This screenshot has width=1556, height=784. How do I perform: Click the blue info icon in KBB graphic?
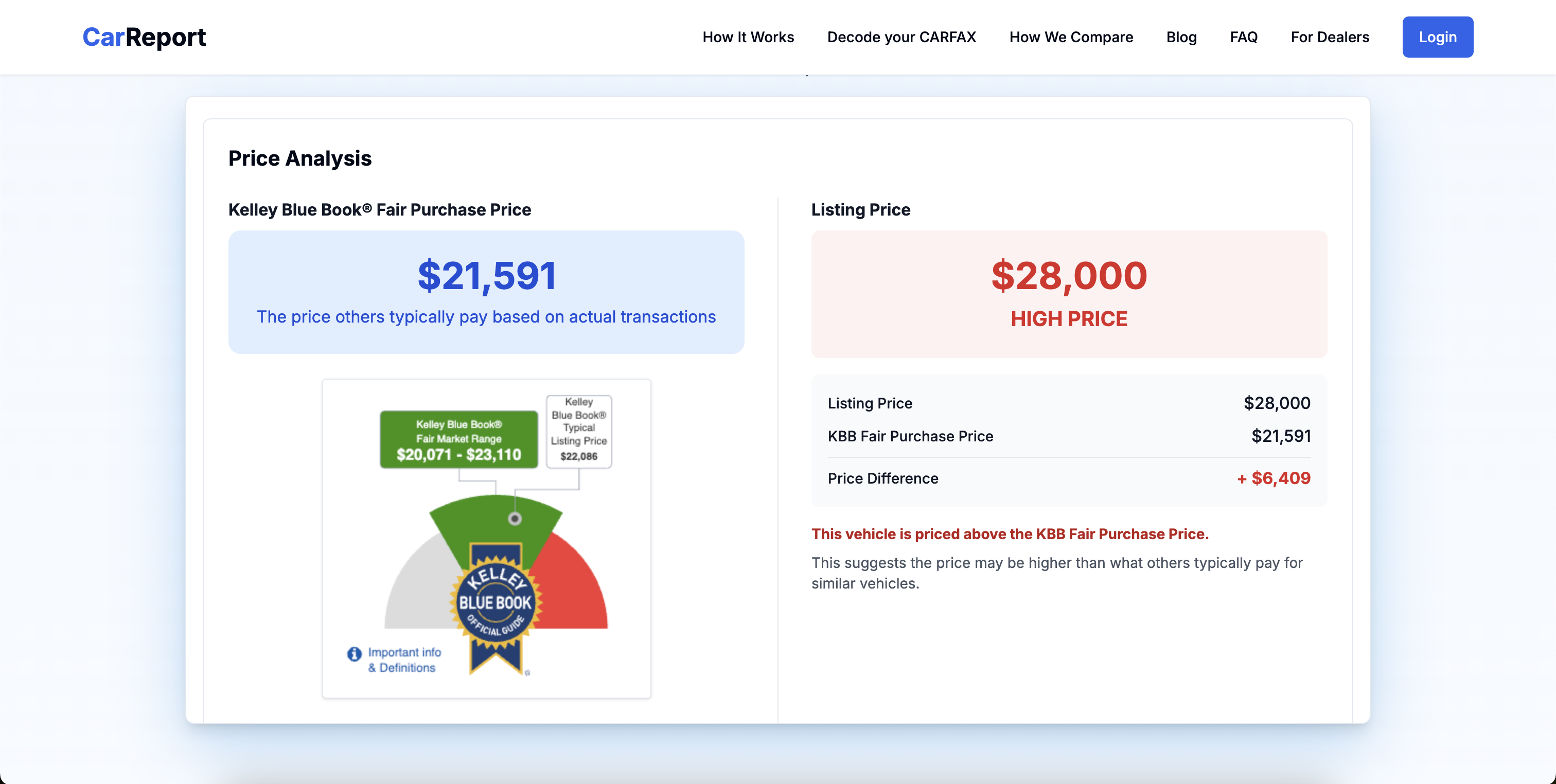tap(354, 653)
